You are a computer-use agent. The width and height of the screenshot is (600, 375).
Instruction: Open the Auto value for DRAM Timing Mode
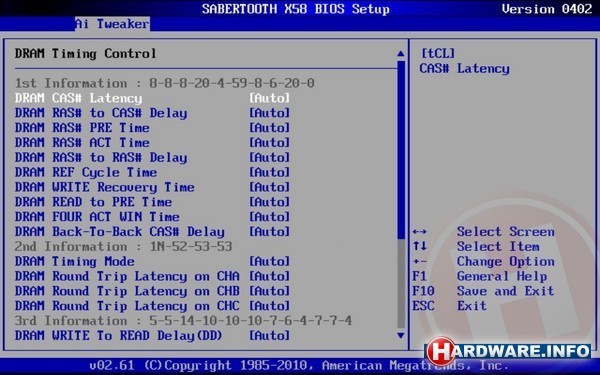[x=269, y=261]
